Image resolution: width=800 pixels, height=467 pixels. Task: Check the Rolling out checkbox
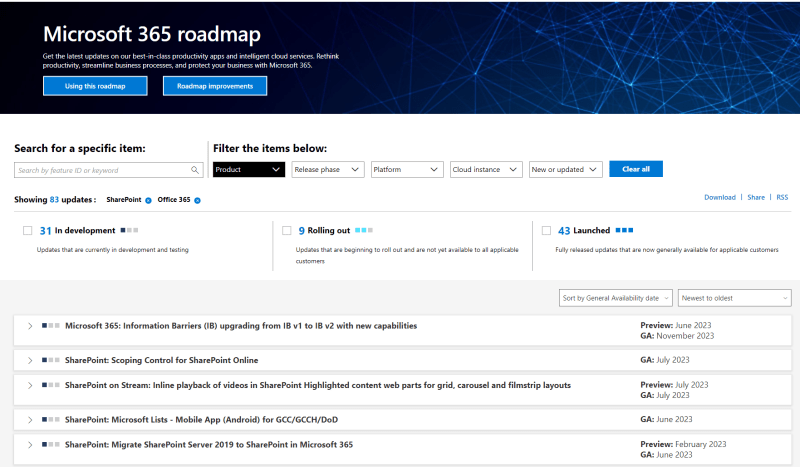[287, 231]
